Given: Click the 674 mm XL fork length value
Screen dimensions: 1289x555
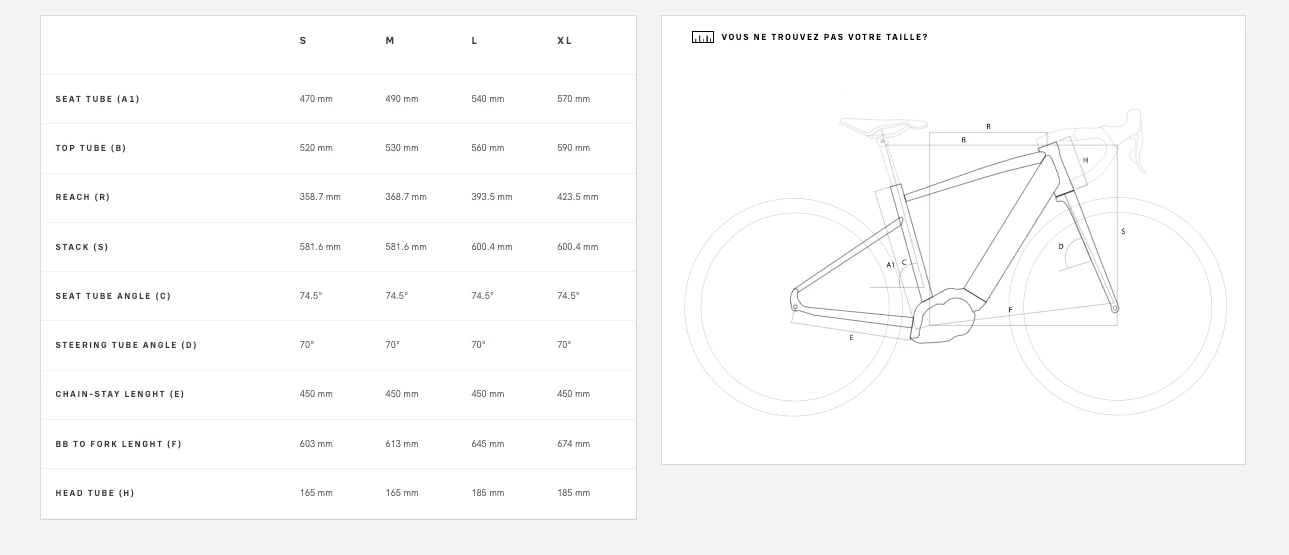Looking at the screenshot, I should pyautogui.click(x=573, y=444).
